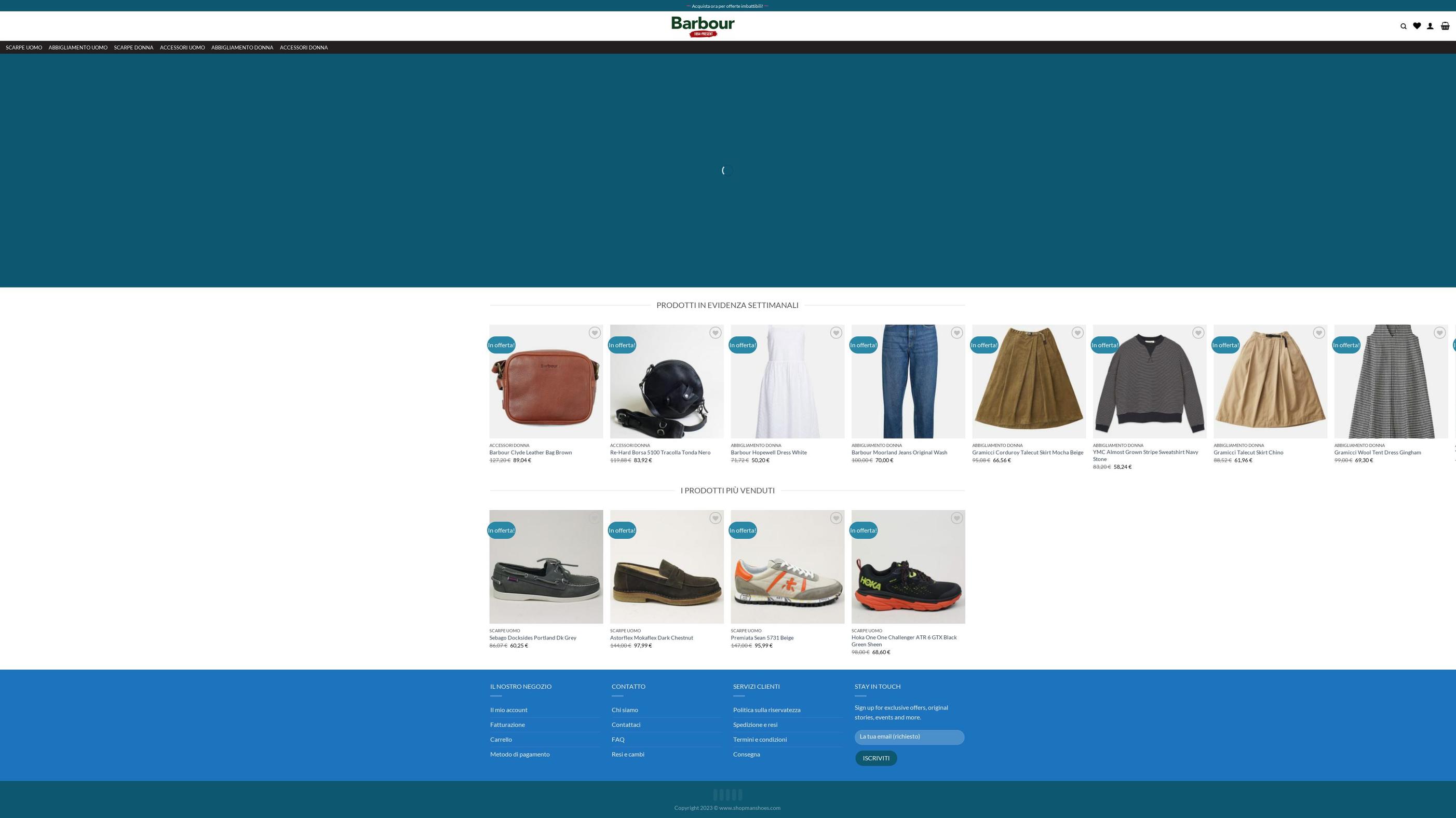The height and width of the screenshot is (818, 1456).
Task: Open Carrello footer link
Action: pyautogui.click(x=501, y=740)
